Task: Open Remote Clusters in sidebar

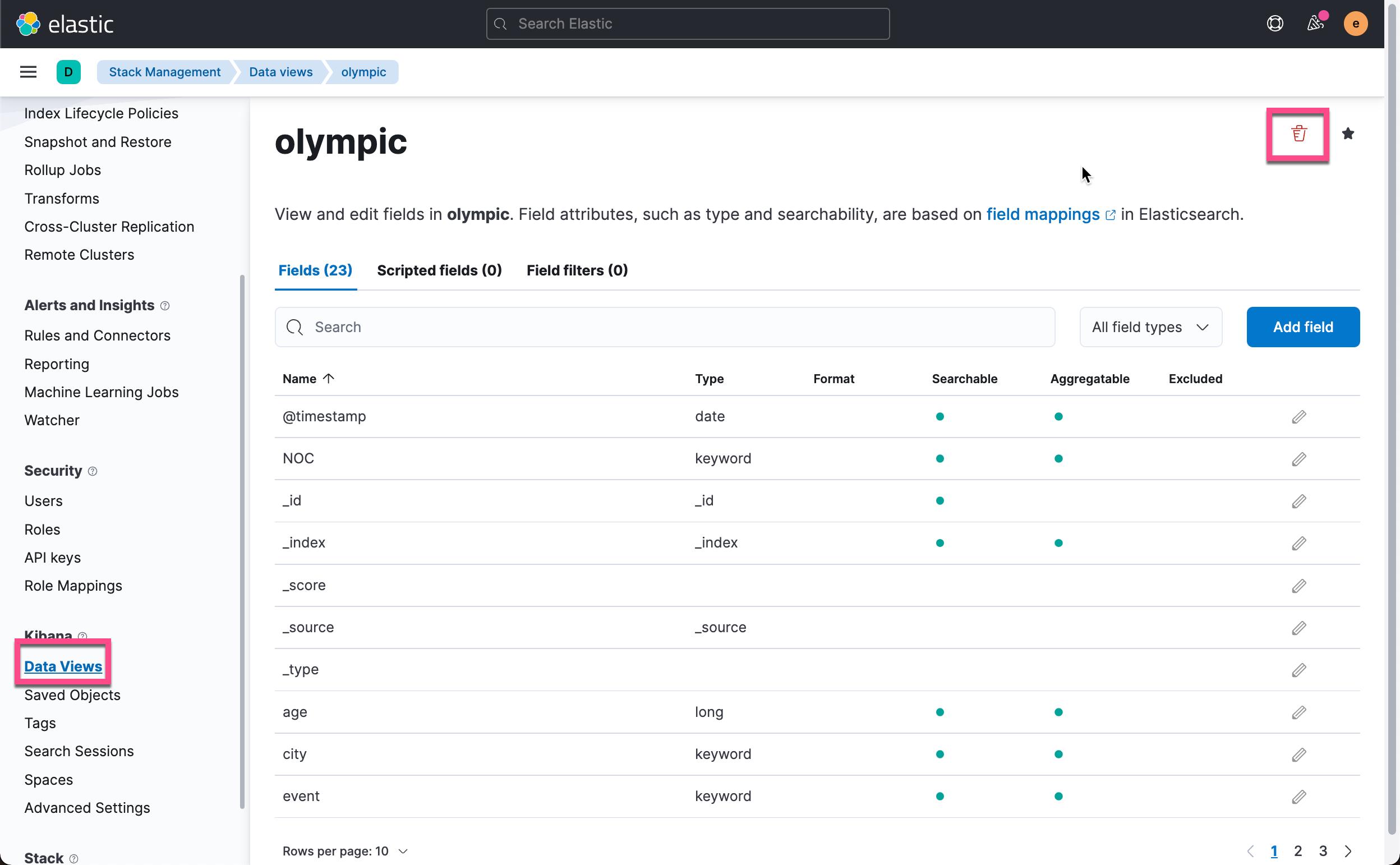Action: 79,255
